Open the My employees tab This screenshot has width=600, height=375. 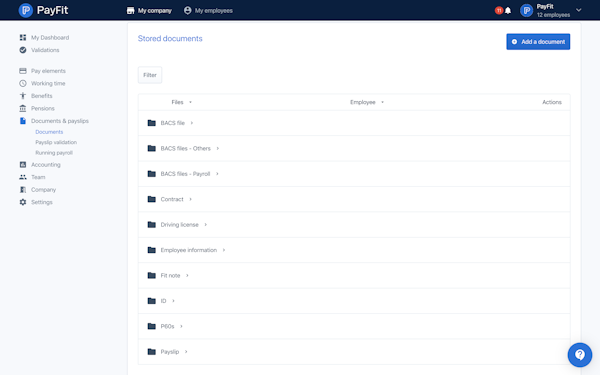[208, 11]
